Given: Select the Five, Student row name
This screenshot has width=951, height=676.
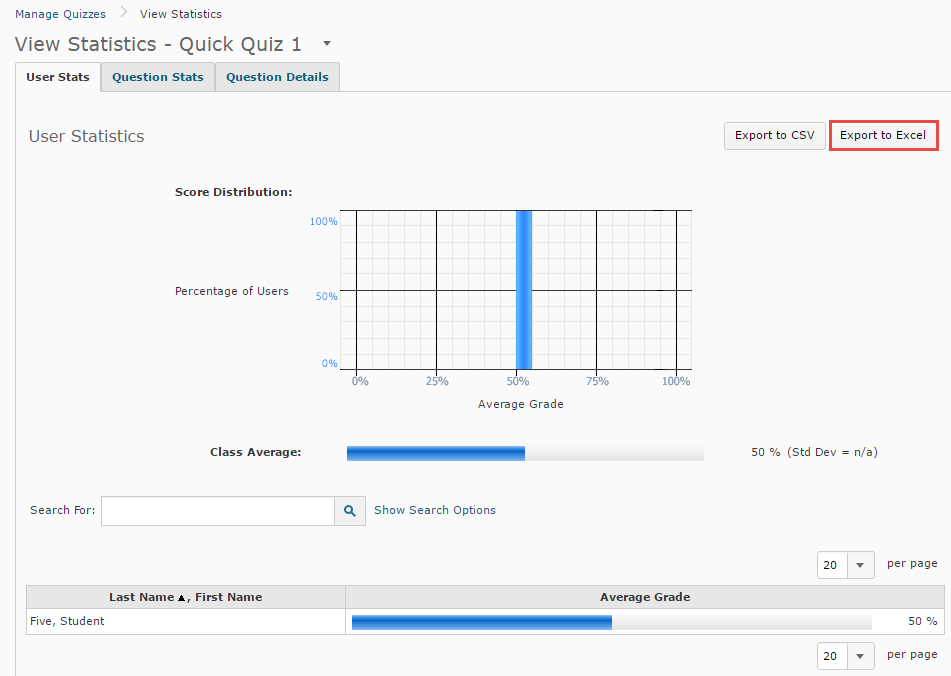Looking at the screenshot, I should (67, 621).
